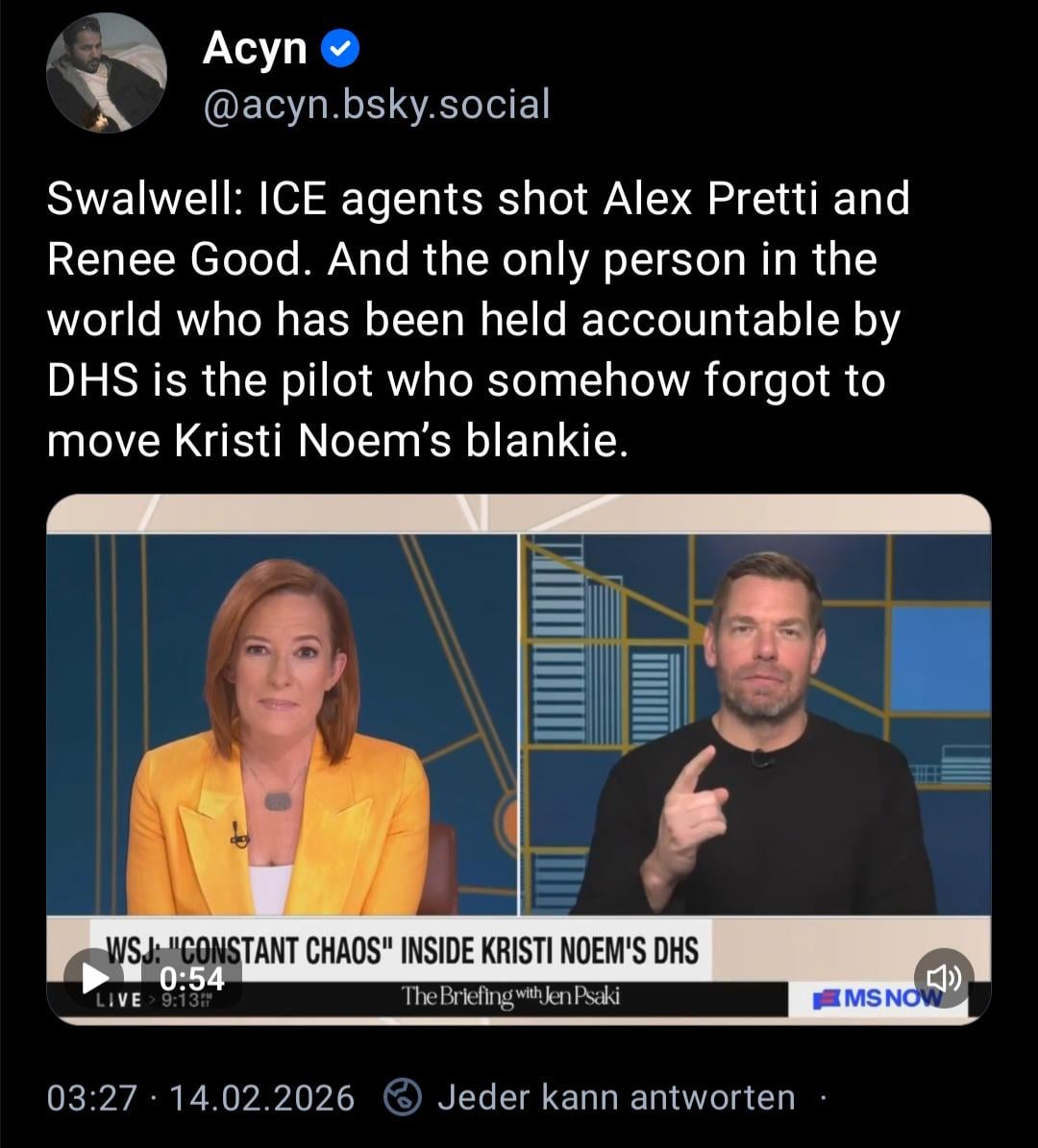Click the 'CONSTANT CHAOS' chyron headline
1038x1148 pixels.
(x=402, y=950)
